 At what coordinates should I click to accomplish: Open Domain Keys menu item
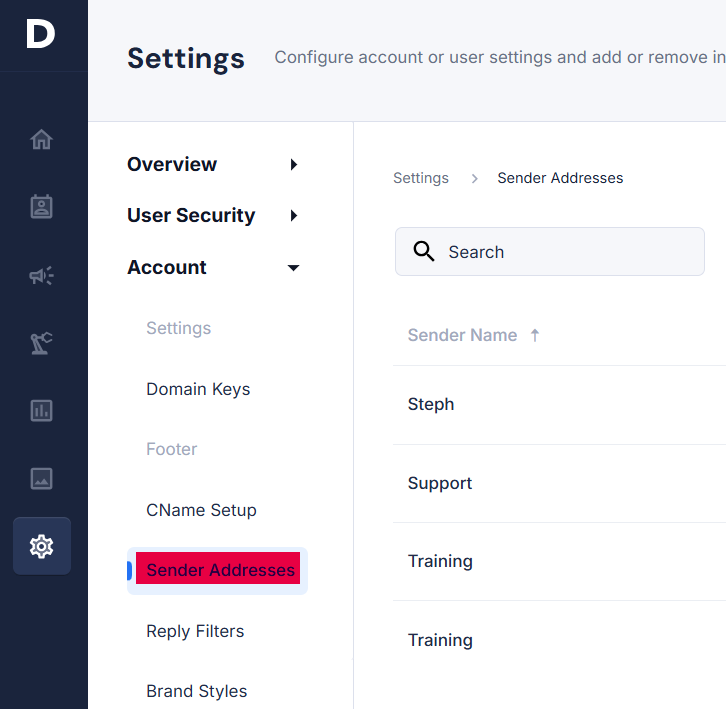click(x=198, y=389)
